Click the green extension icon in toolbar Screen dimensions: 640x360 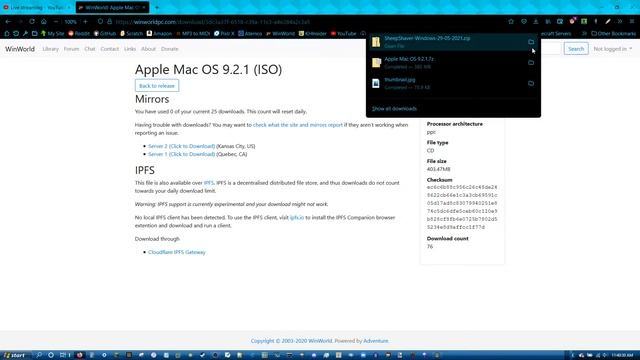point(584,22)
